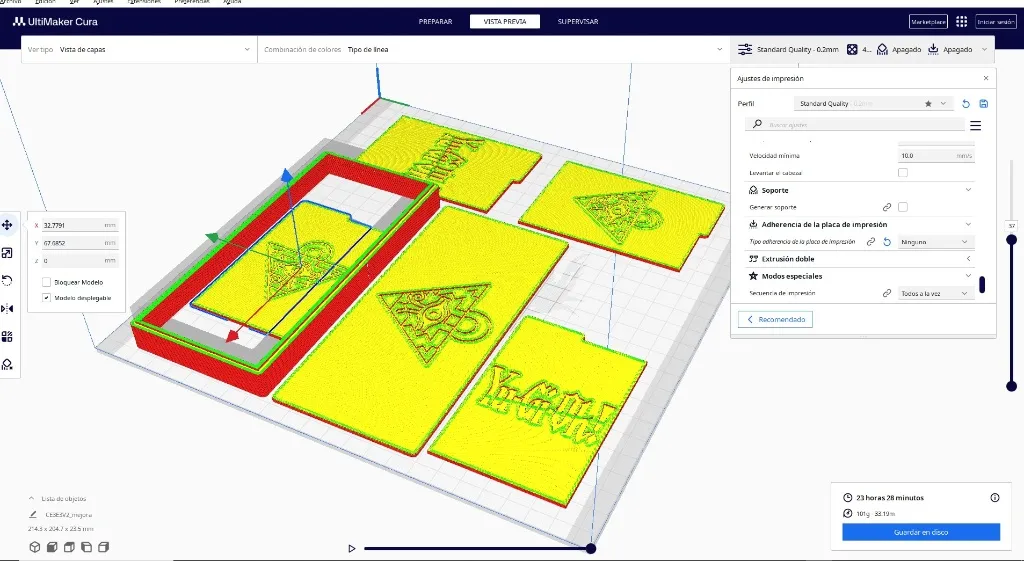
Task: Collapse print settings summary bar chevron
Action: click(985, 50)
